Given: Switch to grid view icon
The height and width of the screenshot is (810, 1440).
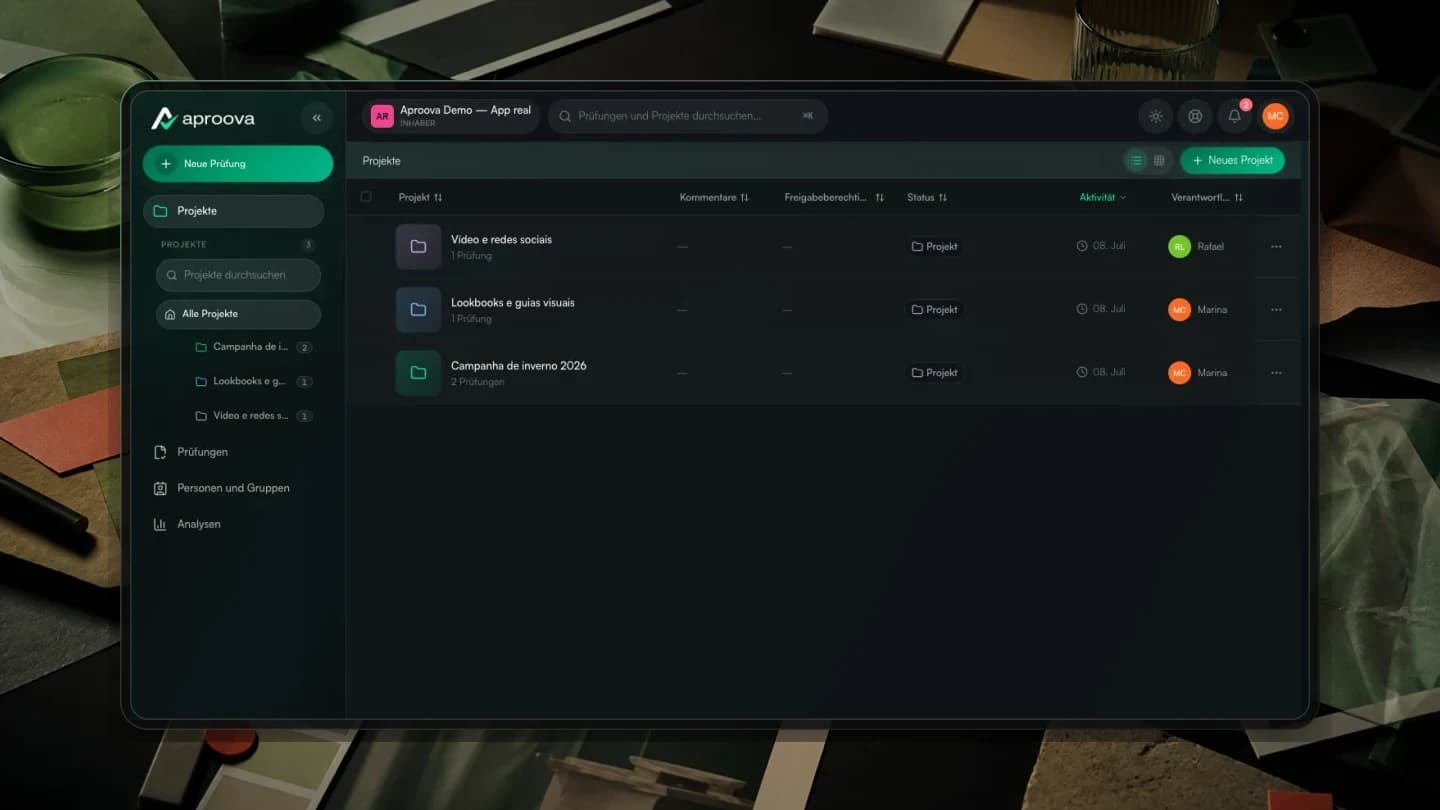Looking at the screenshot, I should [1159, 160].
